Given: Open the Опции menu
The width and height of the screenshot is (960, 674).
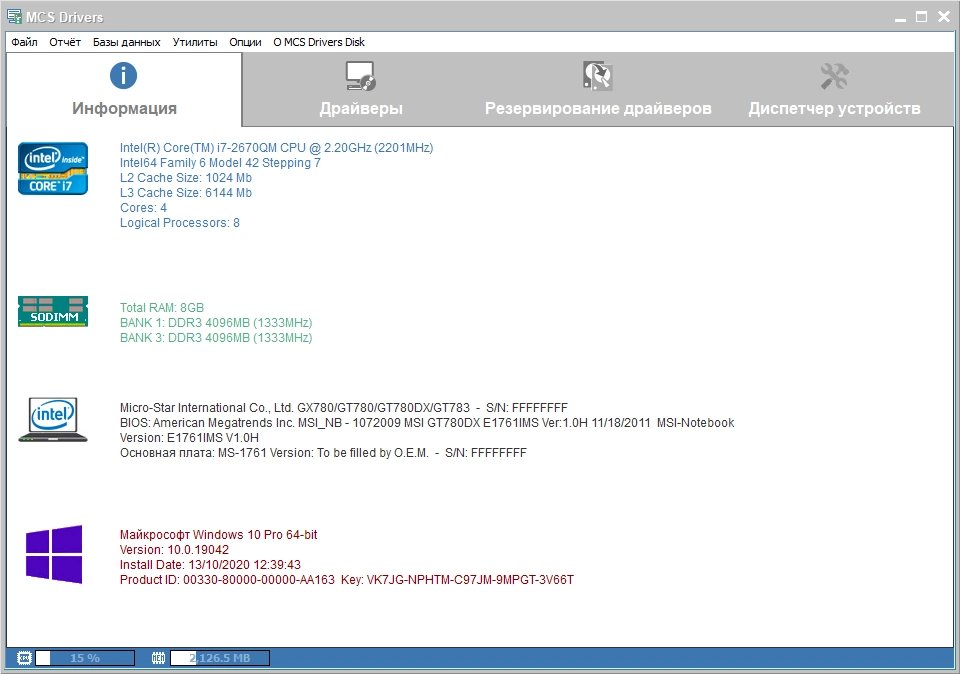Looking at the screenshot, I should pos(245,42).
